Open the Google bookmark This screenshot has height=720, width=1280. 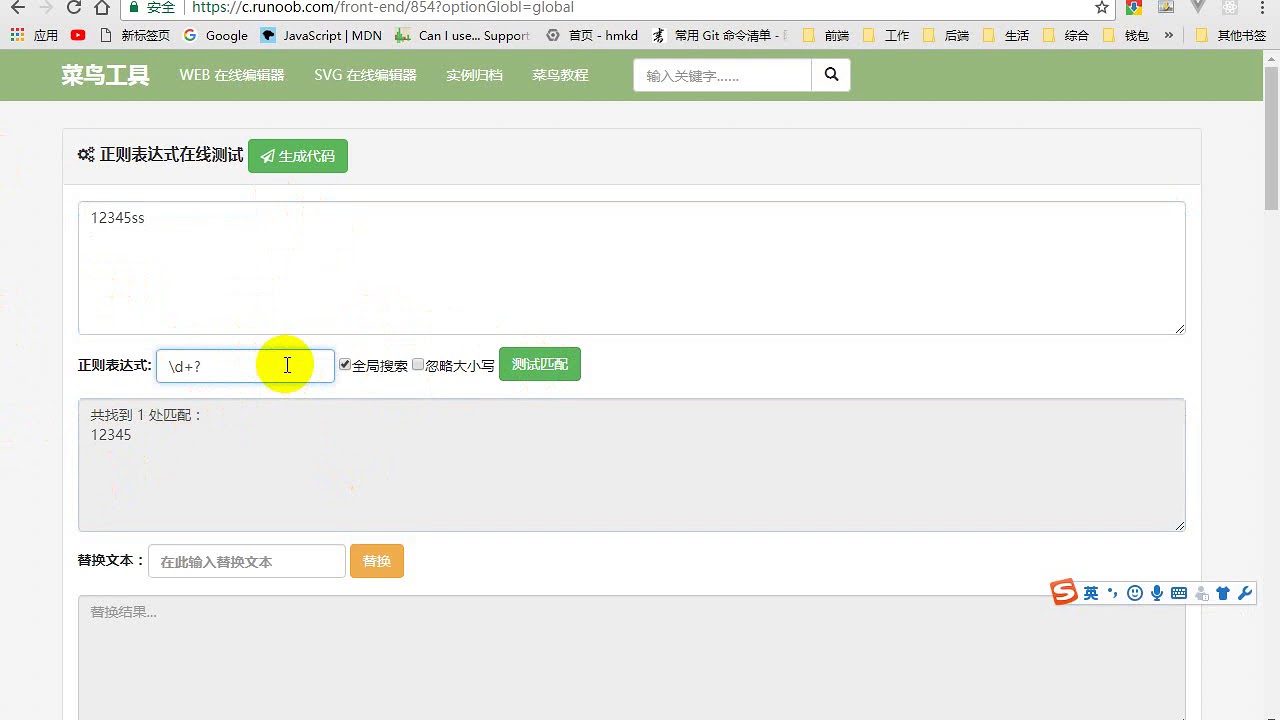point(216,35)
